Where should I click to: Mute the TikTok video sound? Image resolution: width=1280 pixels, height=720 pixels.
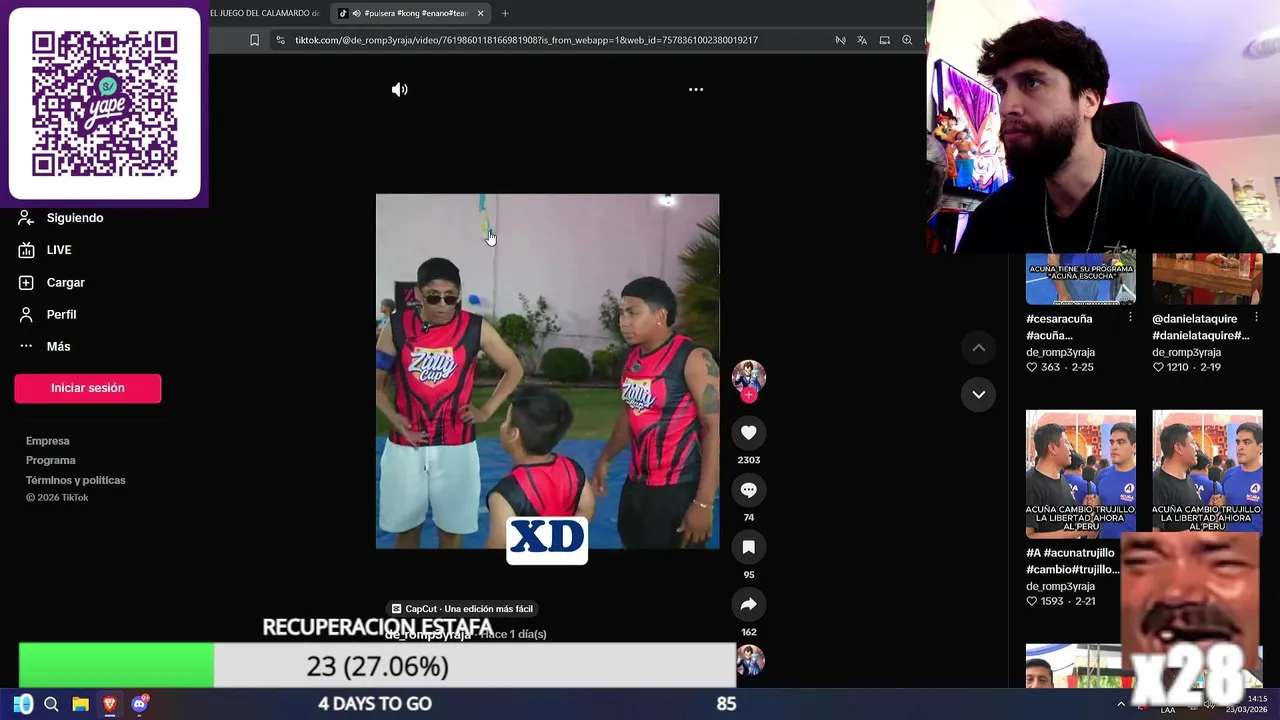coord(399,90)
